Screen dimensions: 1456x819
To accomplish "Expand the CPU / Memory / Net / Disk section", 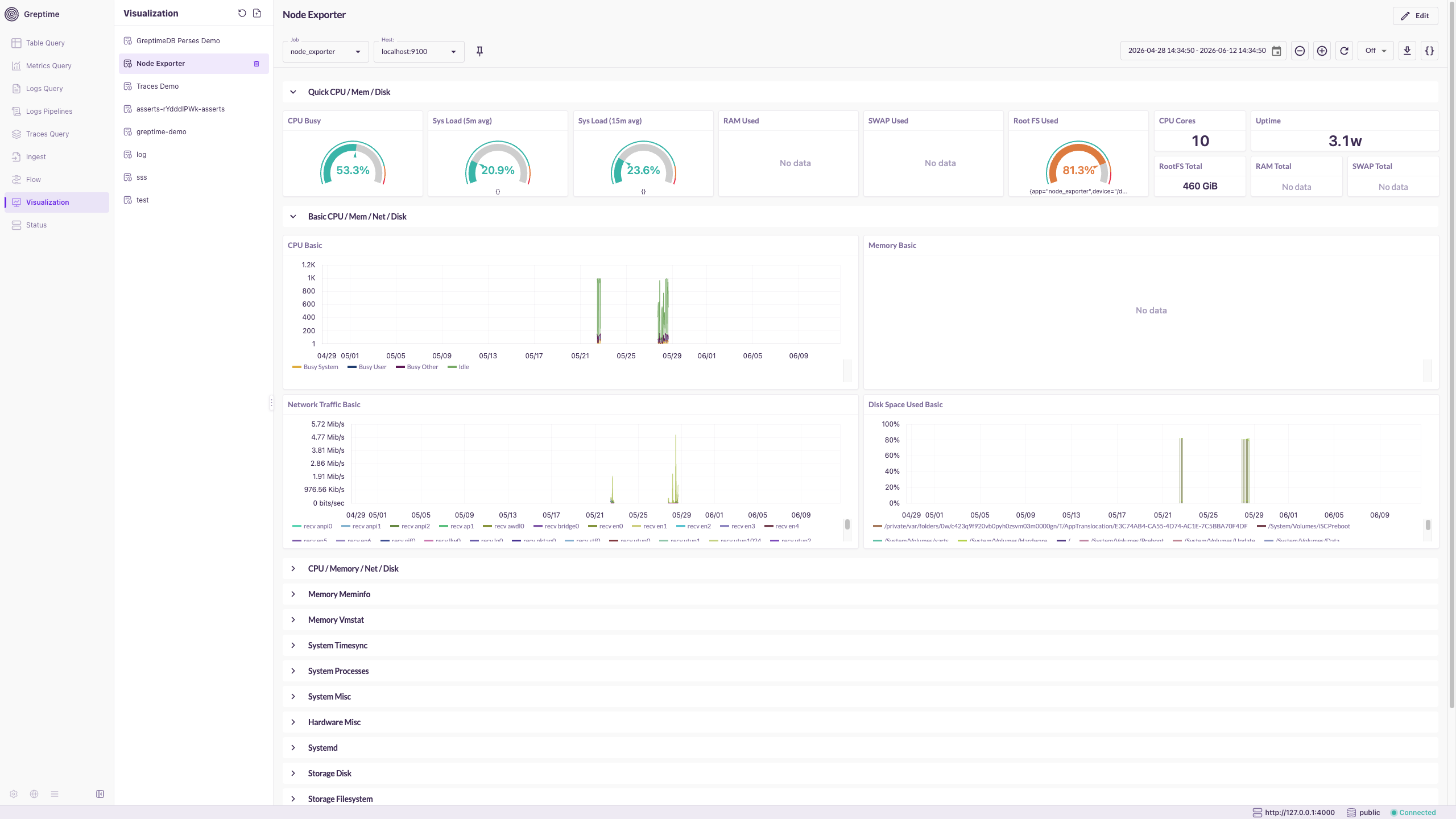I will [293, 569].
